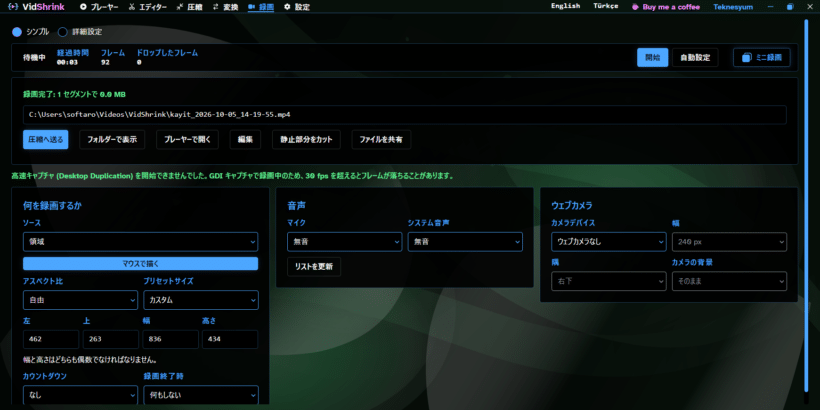Click プレーヤーで開く button
The width and height of the screenshot is (820, 410).
coord(187,140)
